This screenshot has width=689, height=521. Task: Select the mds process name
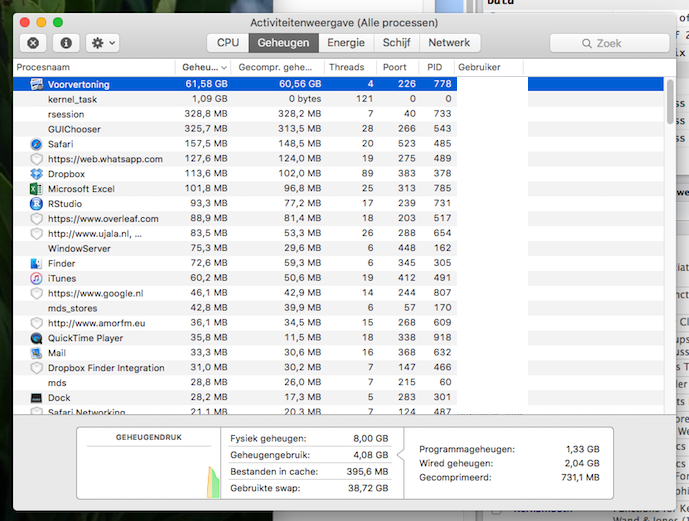pos(57,383)
